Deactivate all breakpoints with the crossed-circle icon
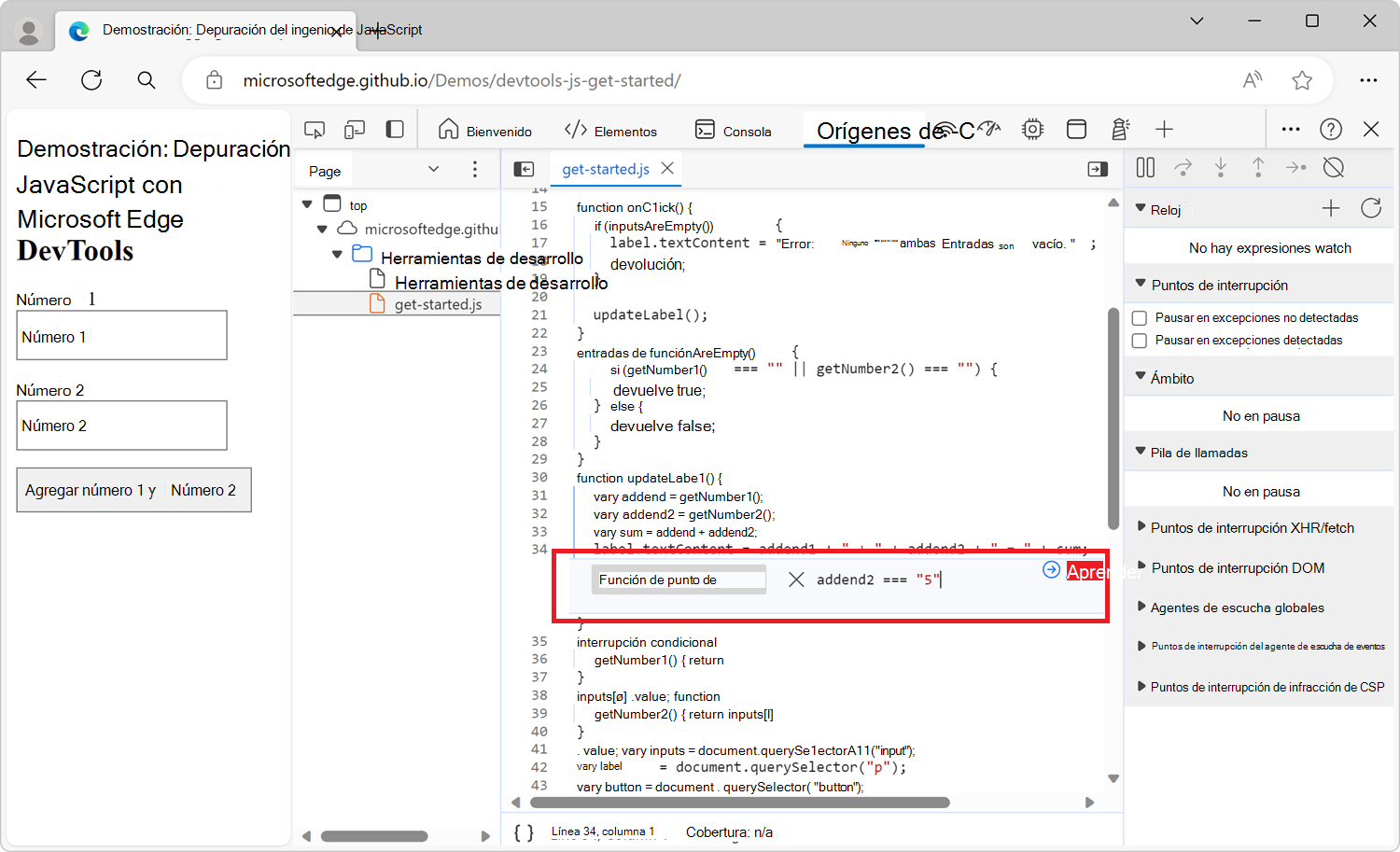Viewport: 1400px width, 852px height. point(1333,167)
